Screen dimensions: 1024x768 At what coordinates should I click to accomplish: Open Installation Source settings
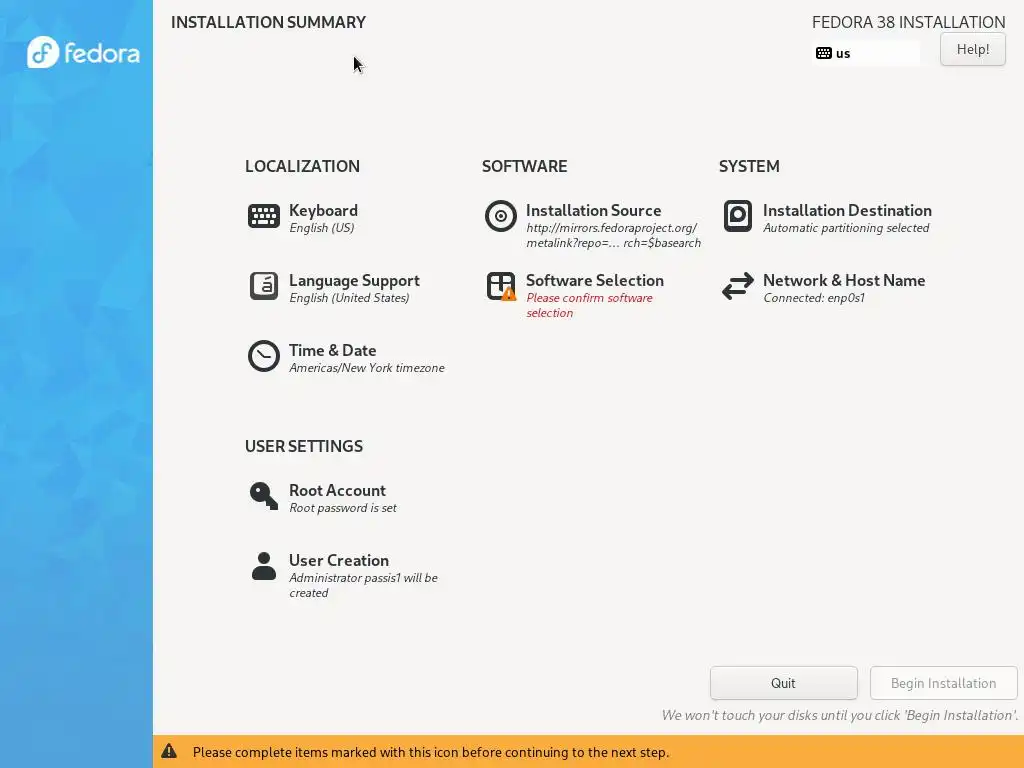594,210
